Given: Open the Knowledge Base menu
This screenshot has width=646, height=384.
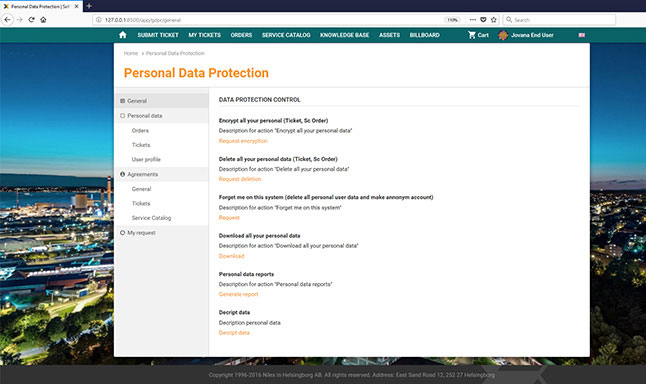Looking at the screenshot, I should [344, 35].
